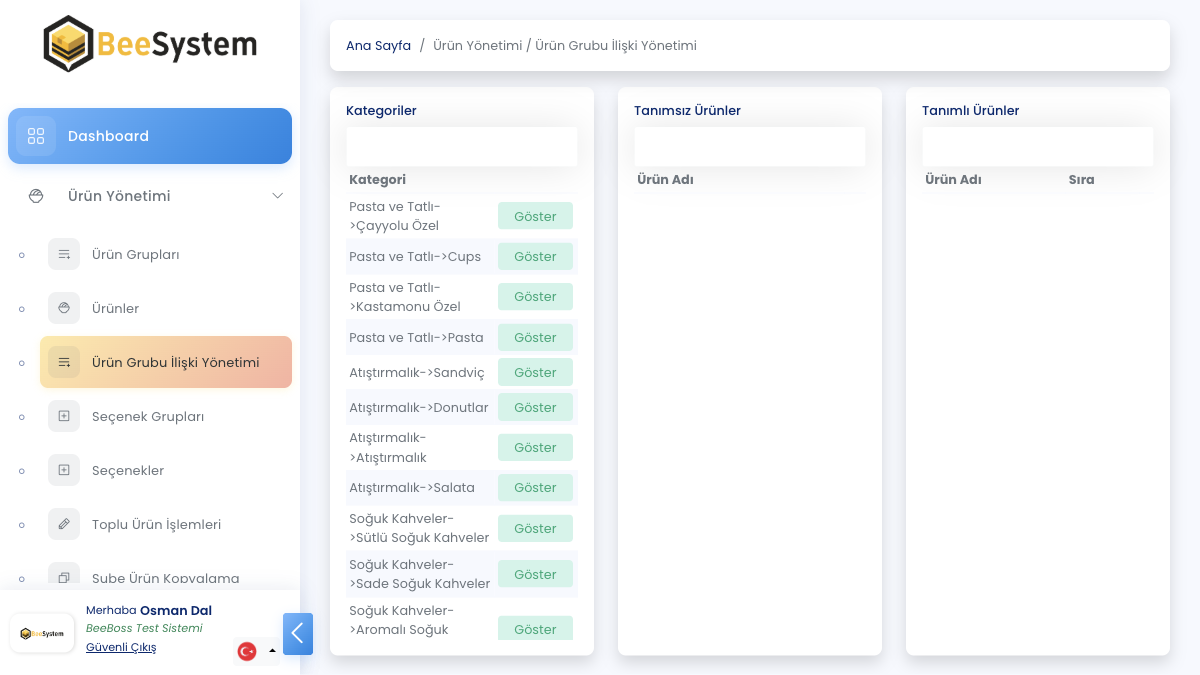Click the Toplu Ürün İşlemleri pencil icon

[x=64, y=524]
